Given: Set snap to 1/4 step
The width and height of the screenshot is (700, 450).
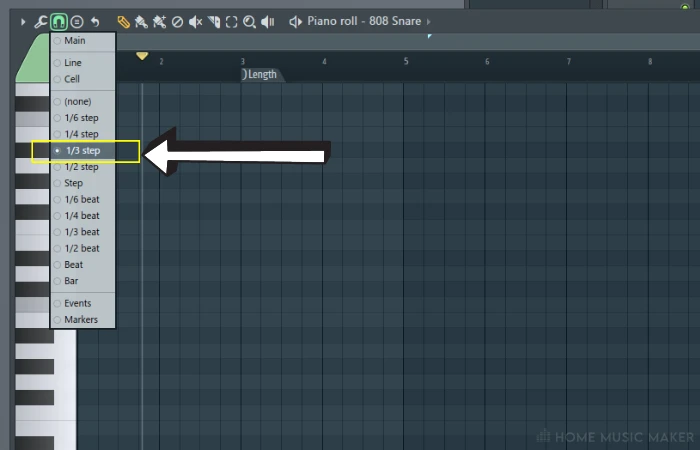Looking at the screenshot, I should click(83, 134).
